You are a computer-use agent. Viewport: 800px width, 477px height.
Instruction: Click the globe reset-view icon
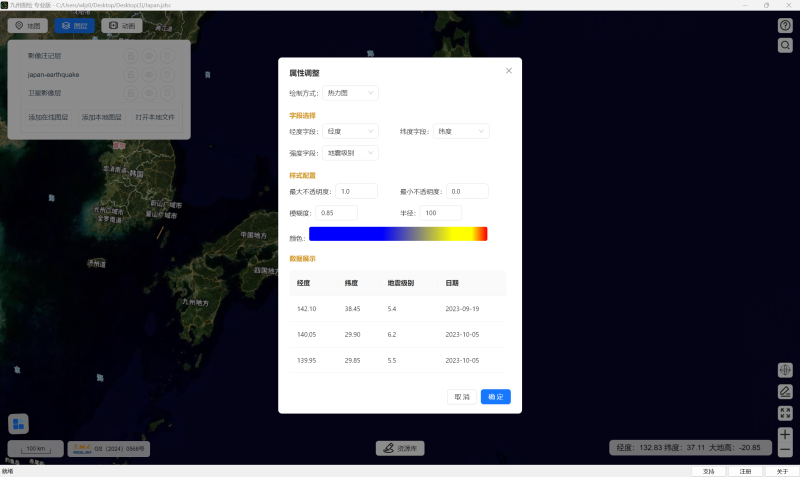point(785,370)
